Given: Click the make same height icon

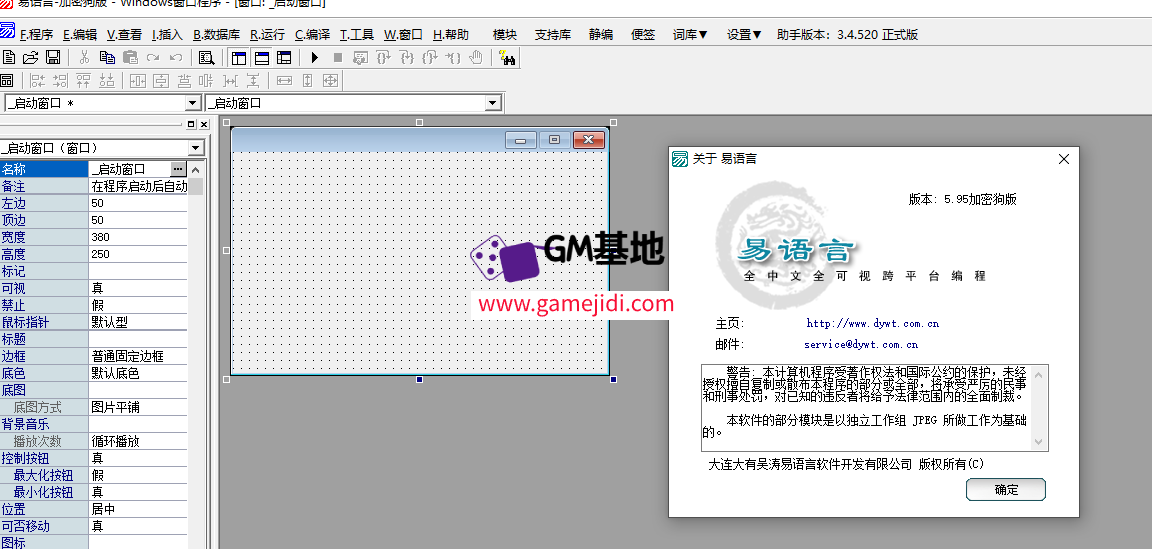Looking at the screenshot, I should point(308,80).
